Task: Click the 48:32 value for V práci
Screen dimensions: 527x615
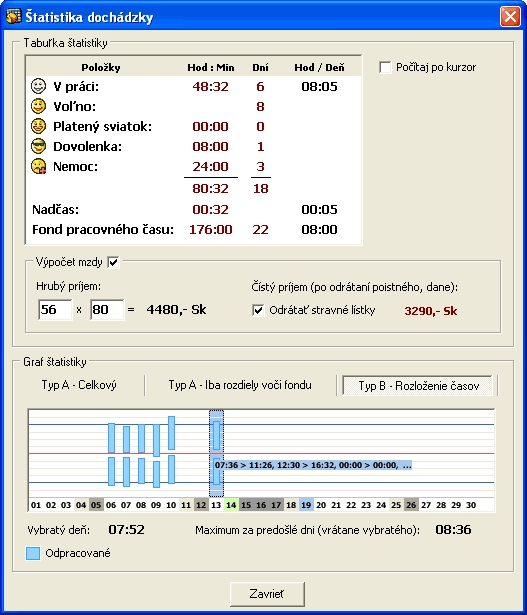Action: (x=211, y=86)
